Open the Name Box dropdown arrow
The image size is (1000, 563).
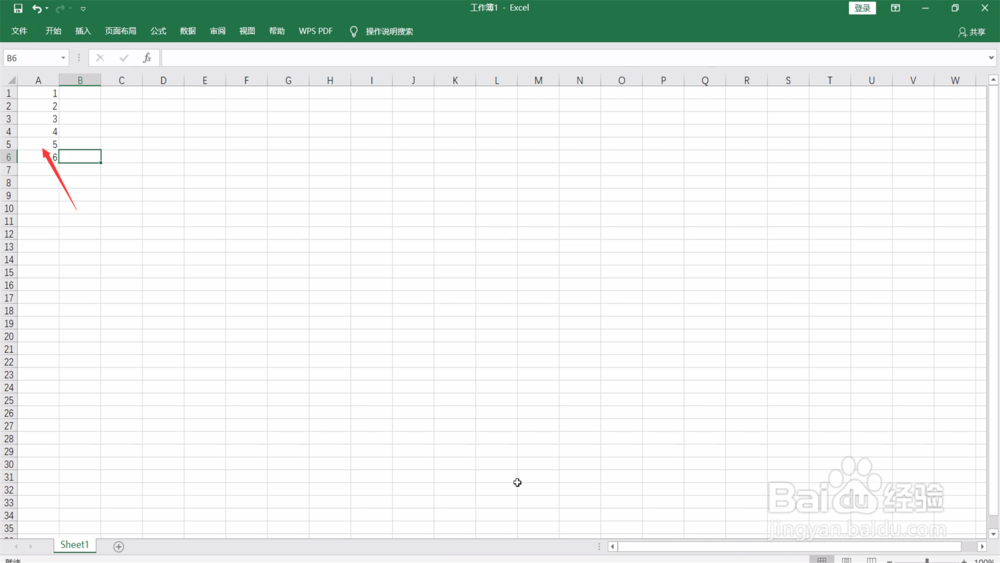(x=63, y=58)
